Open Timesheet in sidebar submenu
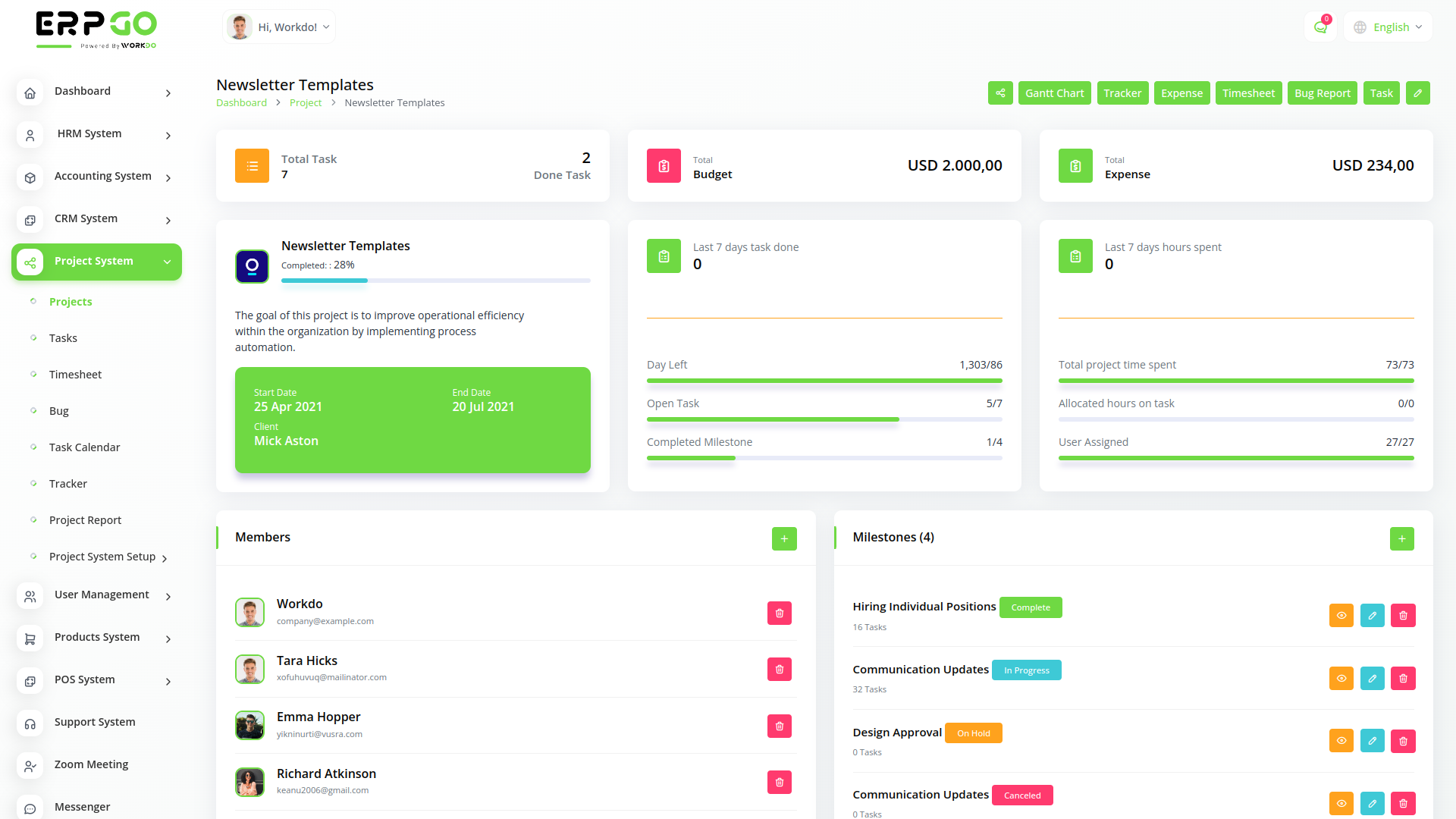The width and height of the screenshot is (1456, 819). coord(75,375)
